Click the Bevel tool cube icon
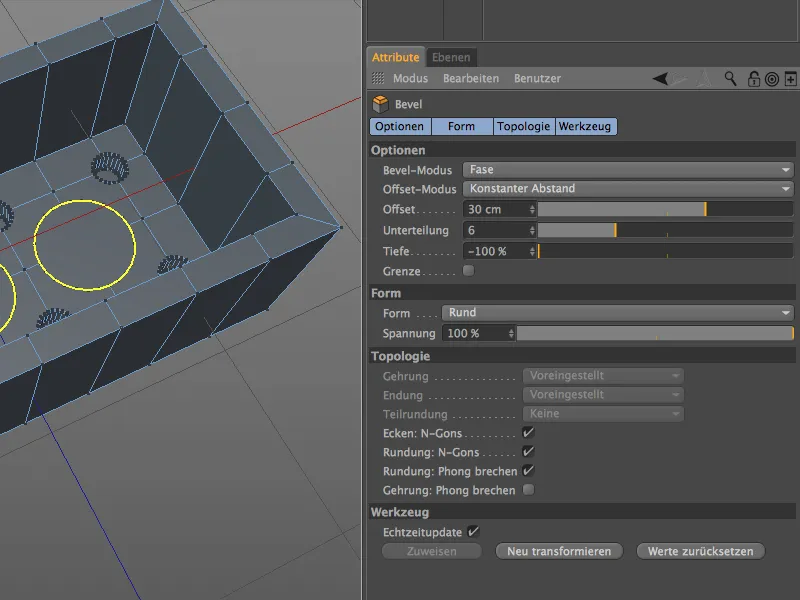 pyautogui.click(x=380, y=104)
